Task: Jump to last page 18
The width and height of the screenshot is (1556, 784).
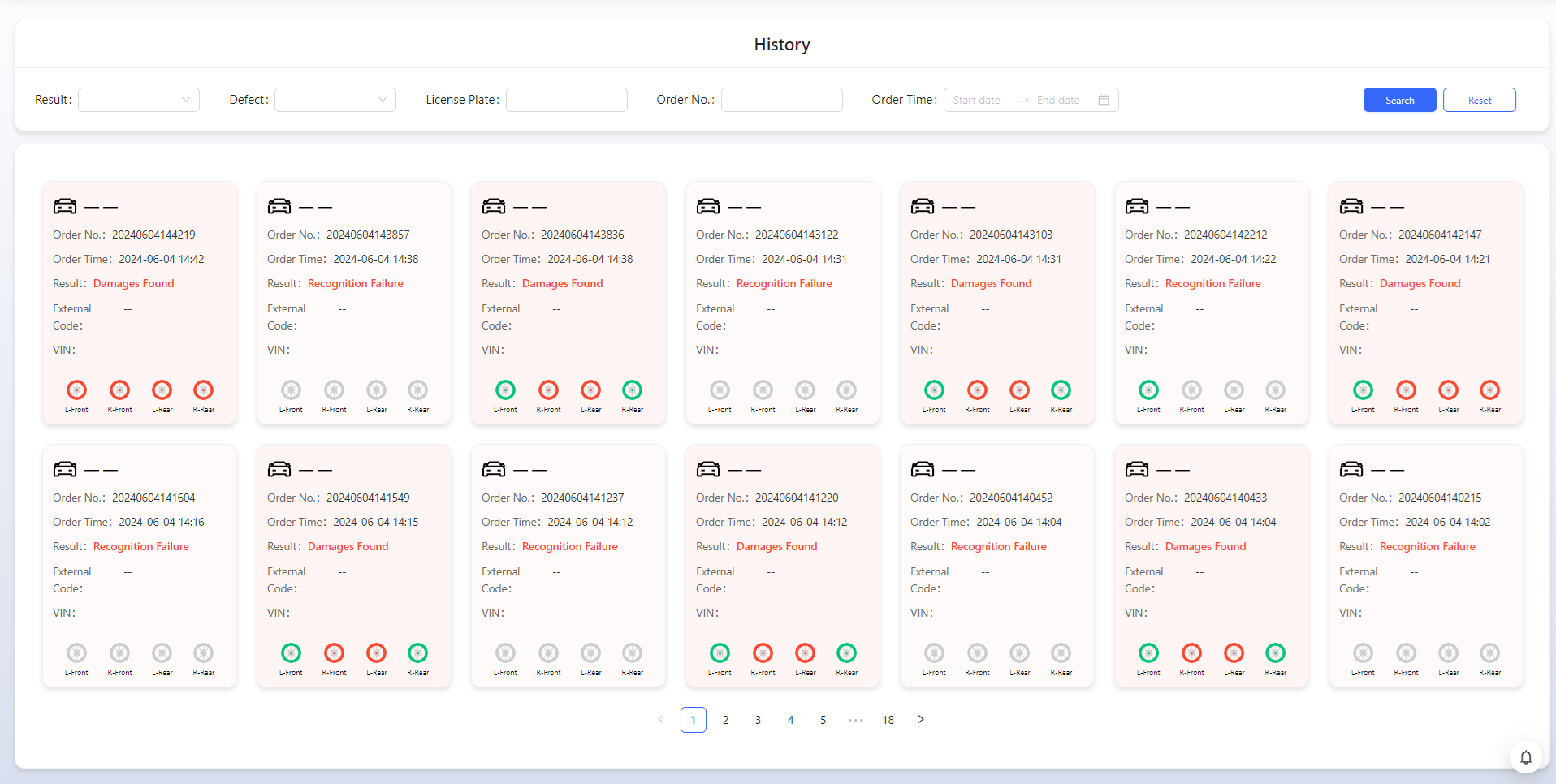Action: (888, 720)
